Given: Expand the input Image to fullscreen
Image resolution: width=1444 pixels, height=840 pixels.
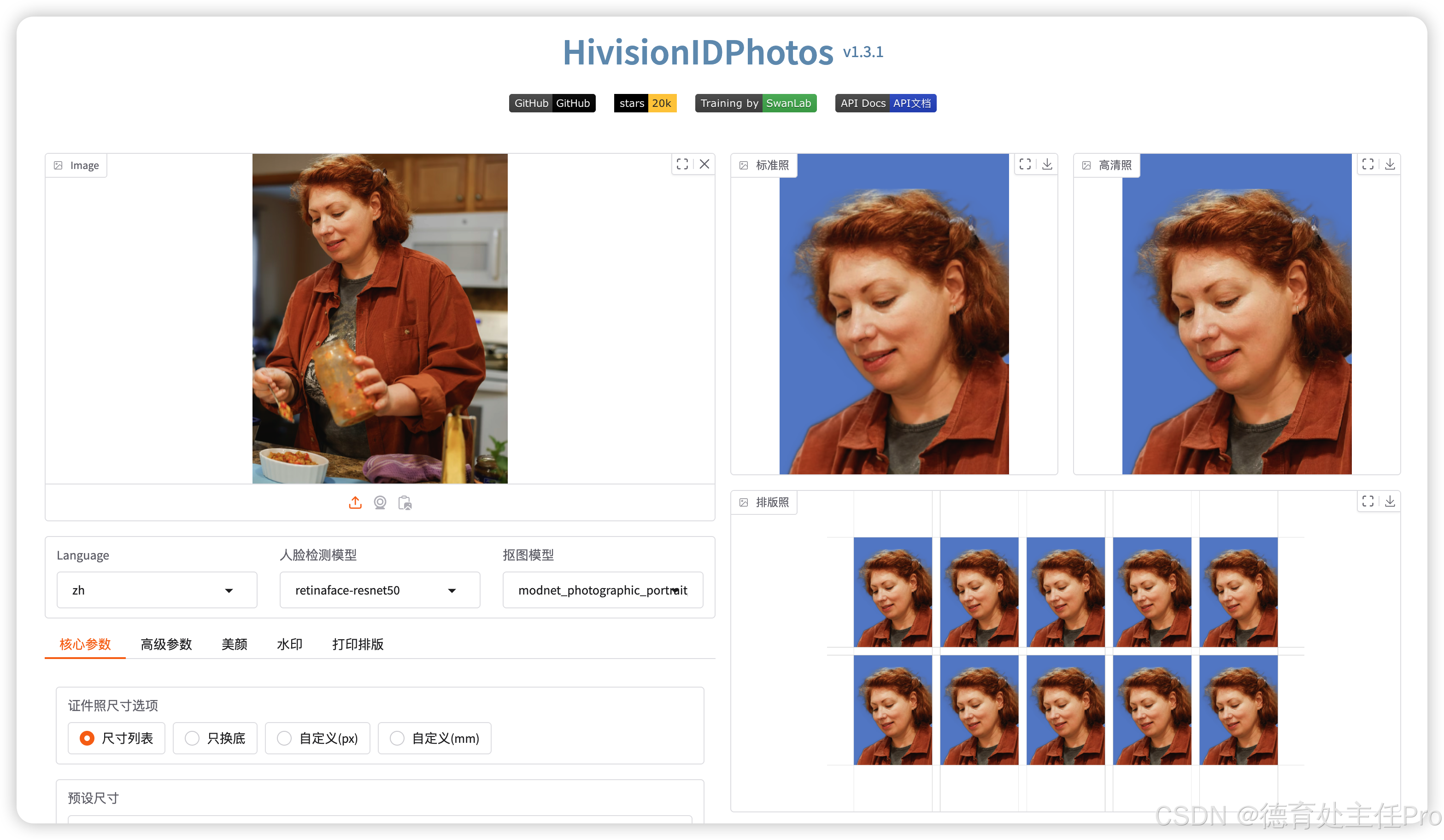Looking at the screenshot, I should pyautogui.click(x=682, y=164).
